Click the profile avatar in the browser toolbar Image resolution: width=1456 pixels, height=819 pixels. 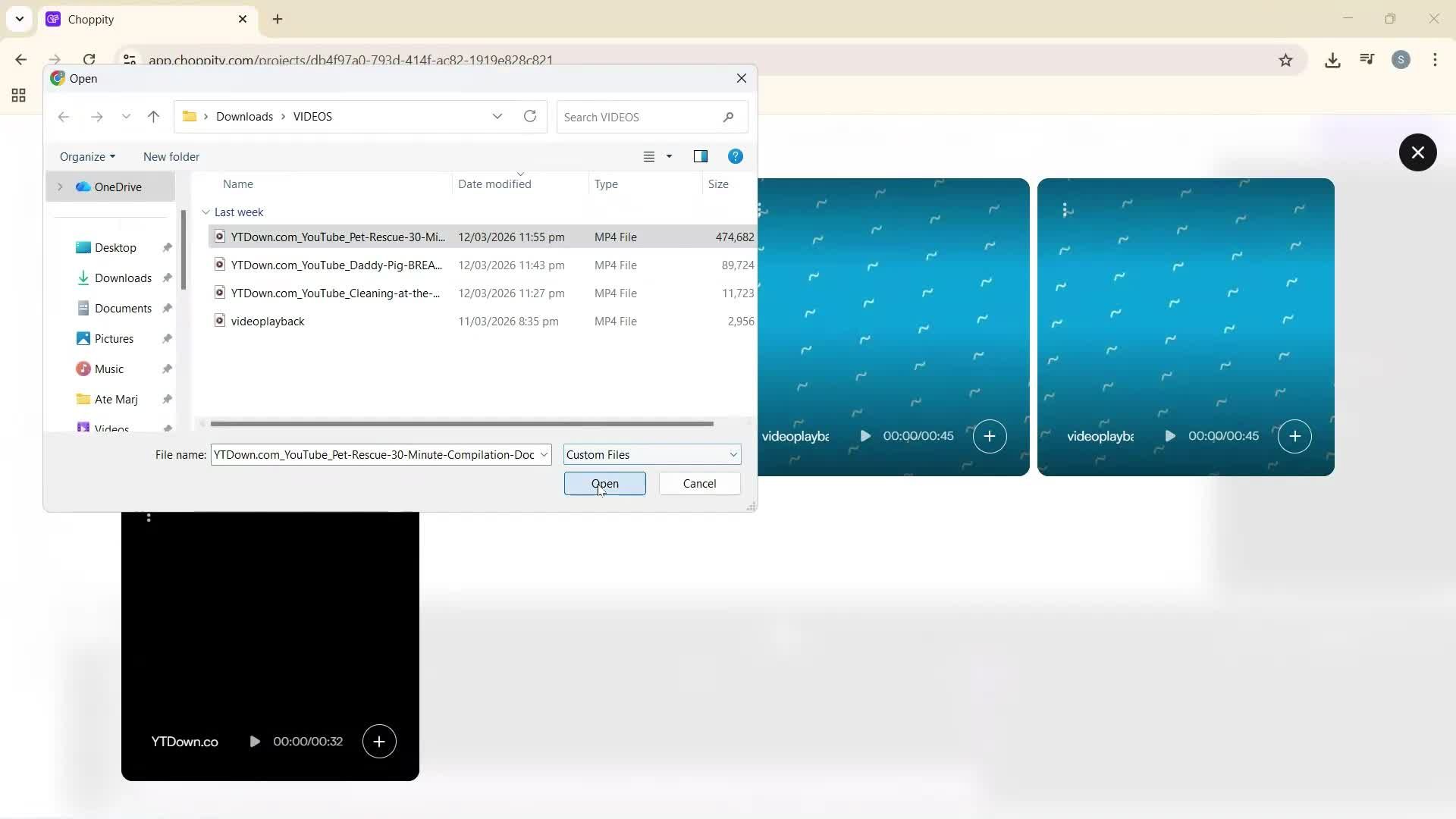1401,59
